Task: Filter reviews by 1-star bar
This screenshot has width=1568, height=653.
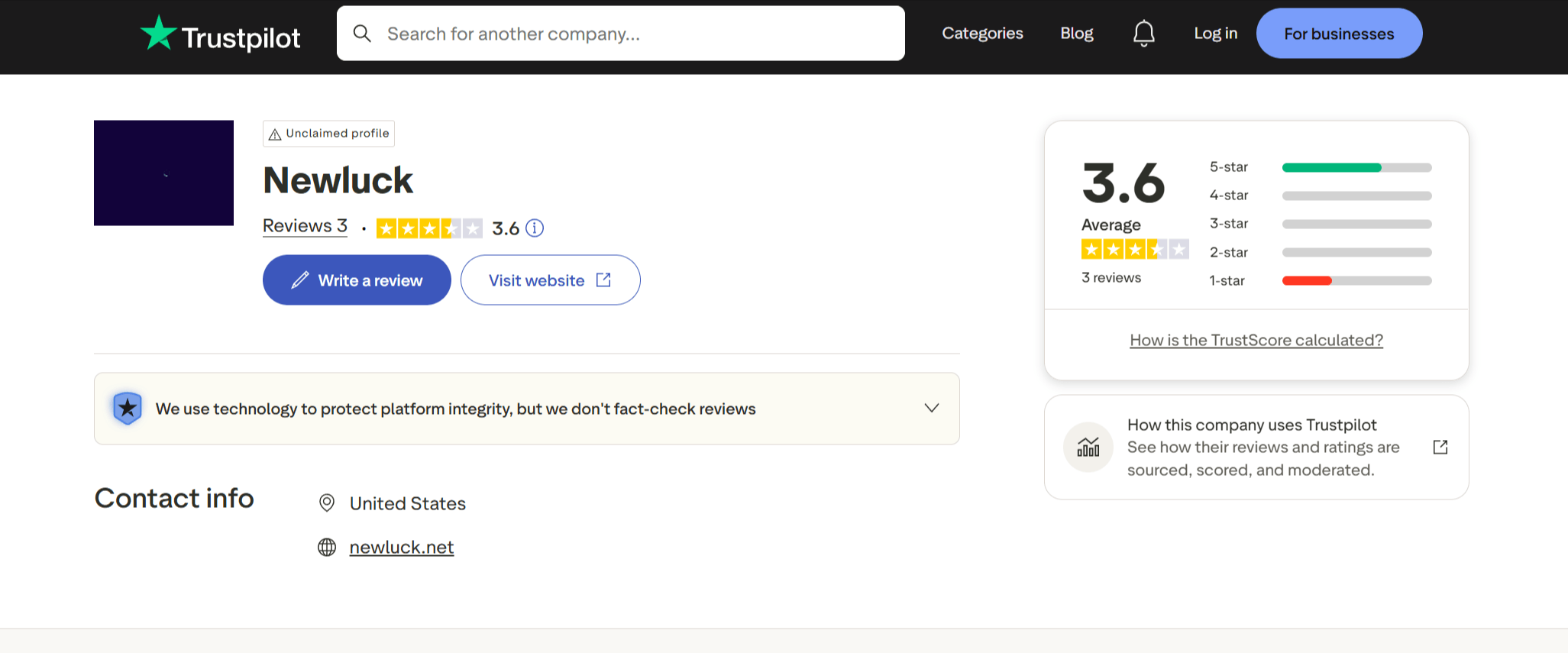Action: click(1356, 281)
